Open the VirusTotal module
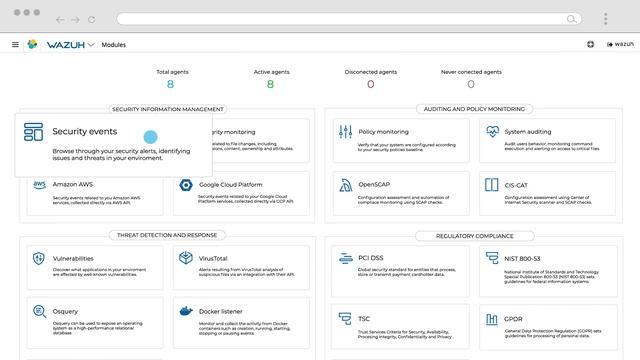This screenshot has width=640, height=360. pos(241,267)
